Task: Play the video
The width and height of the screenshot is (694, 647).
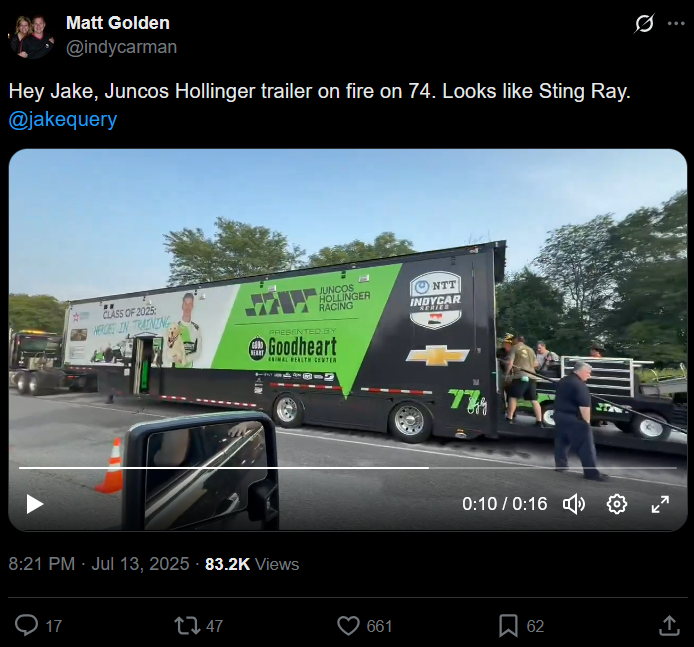Action: [x=35, y=504]
